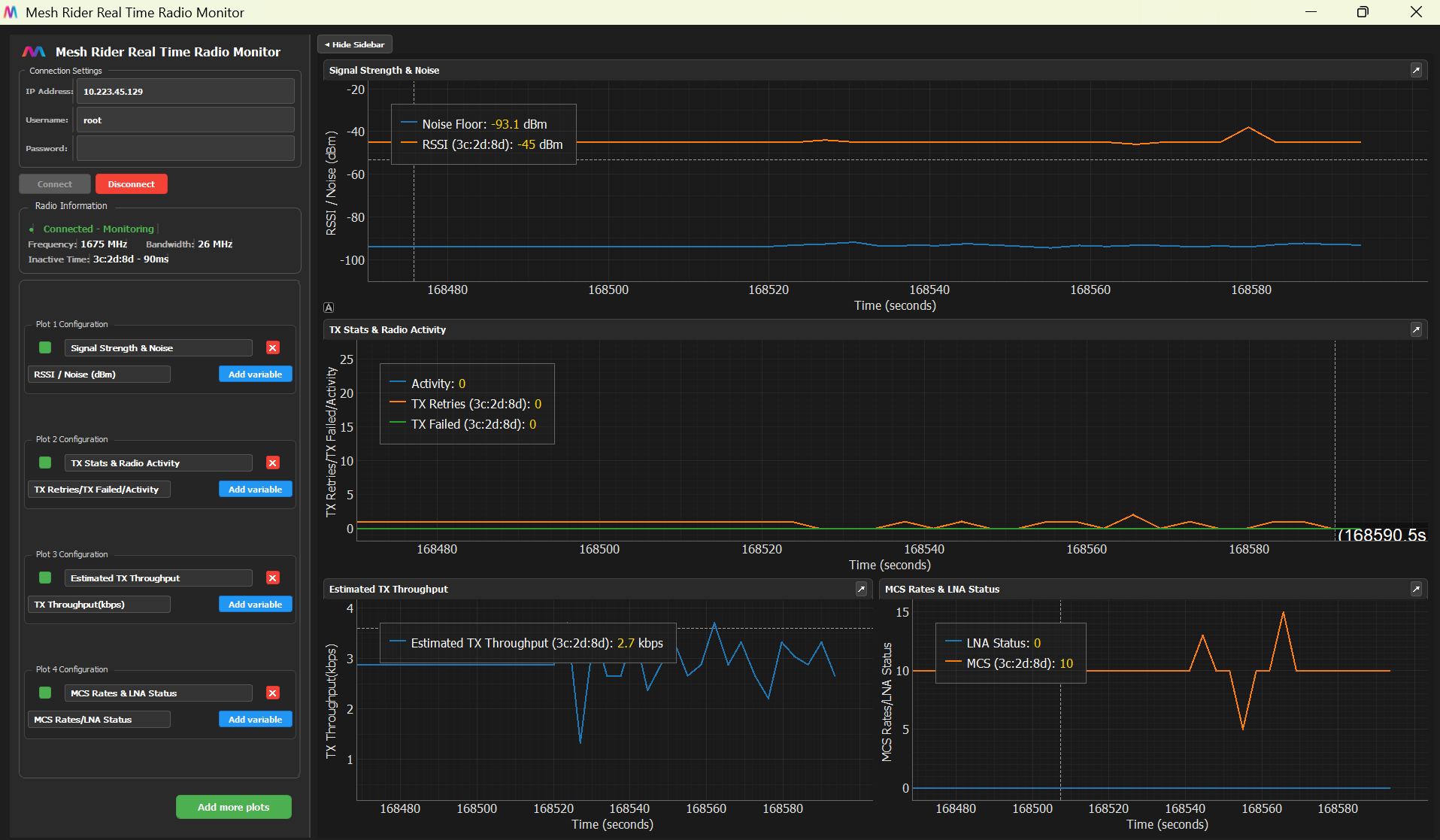The height and width of the screenshot is (840, 1440).
Task: Click the Connect button
Action: click(55, 184)
